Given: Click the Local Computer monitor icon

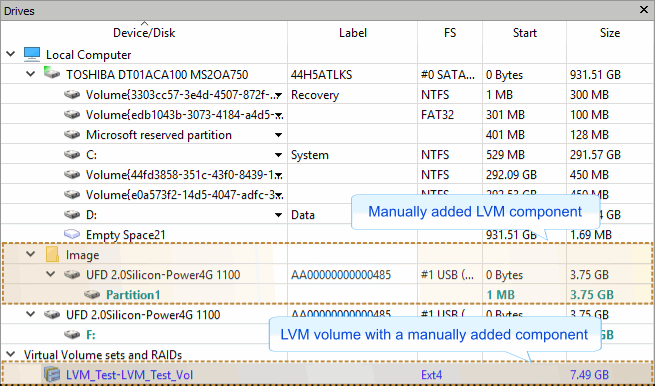Looking at the screenshot, I should [32, 54].
